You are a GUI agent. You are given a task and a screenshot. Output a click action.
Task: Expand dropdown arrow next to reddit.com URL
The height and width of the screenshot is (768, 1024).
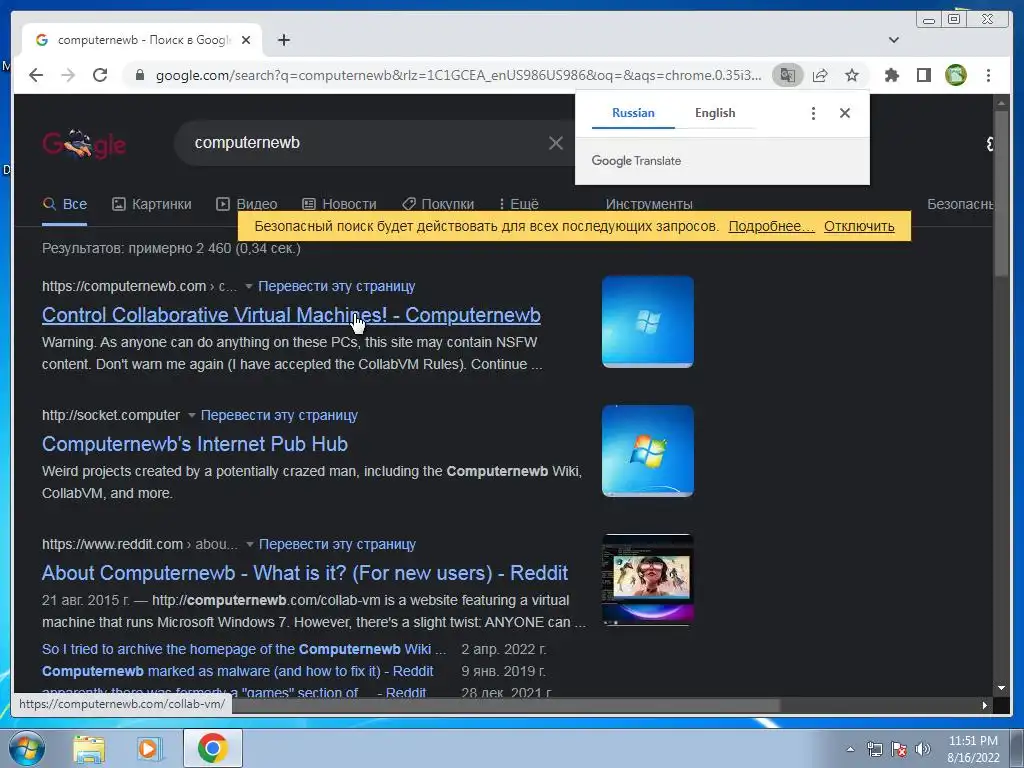(249, 545)
